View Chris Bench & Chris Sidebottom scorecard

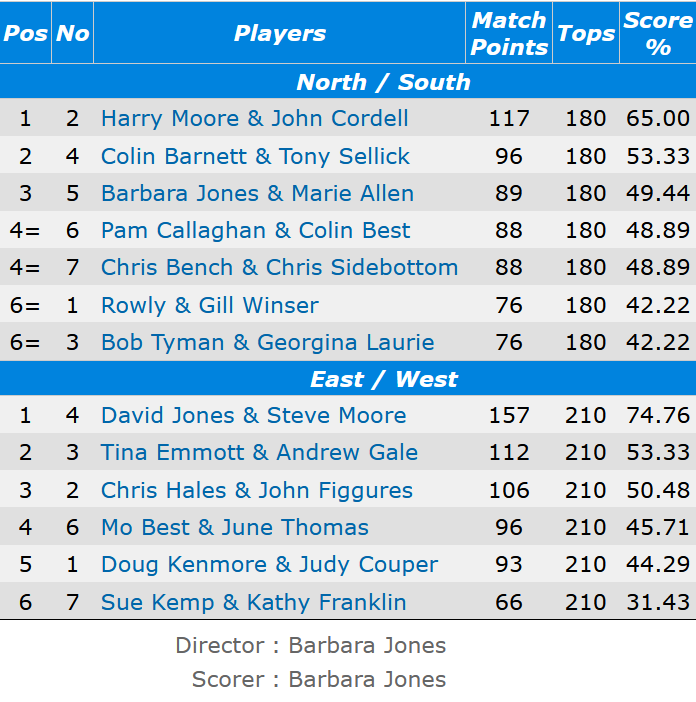pyautogui.click(x=279, y=267)
